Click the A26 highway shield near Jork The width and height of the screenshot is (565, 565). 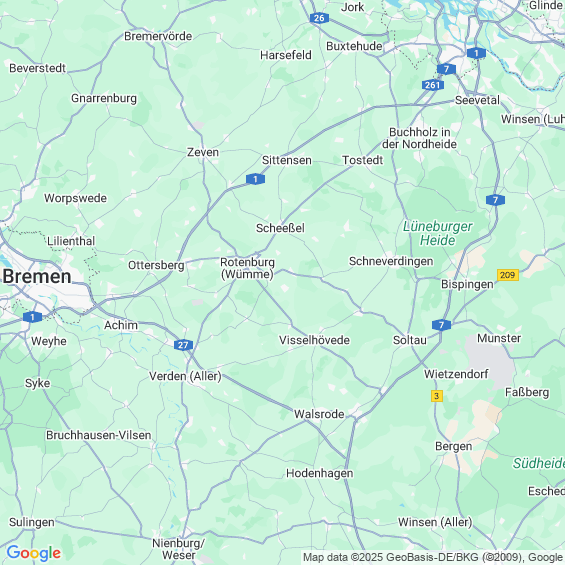coord(319,18)
